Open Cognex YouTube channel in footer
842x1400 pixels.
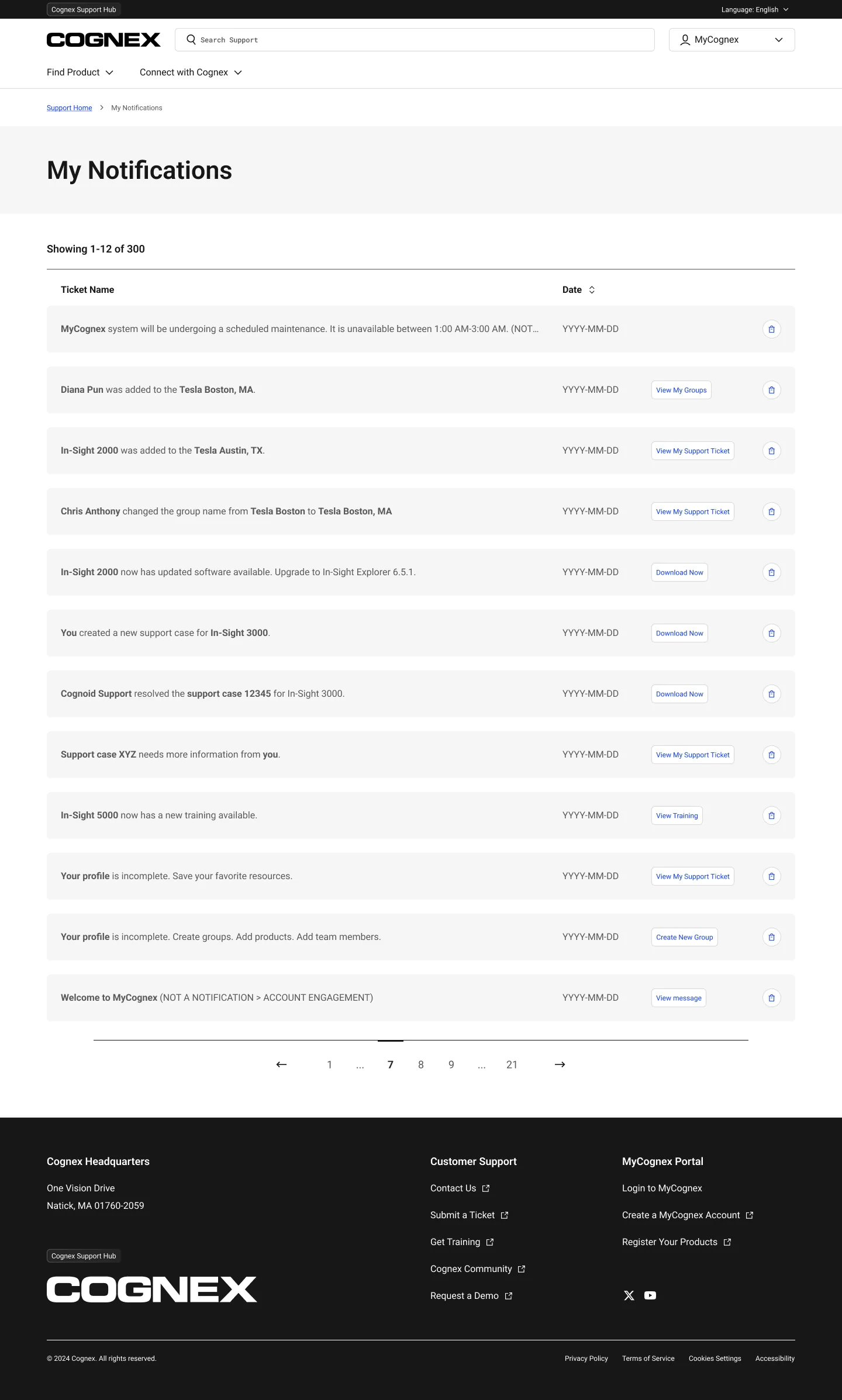coord(650,1295)
